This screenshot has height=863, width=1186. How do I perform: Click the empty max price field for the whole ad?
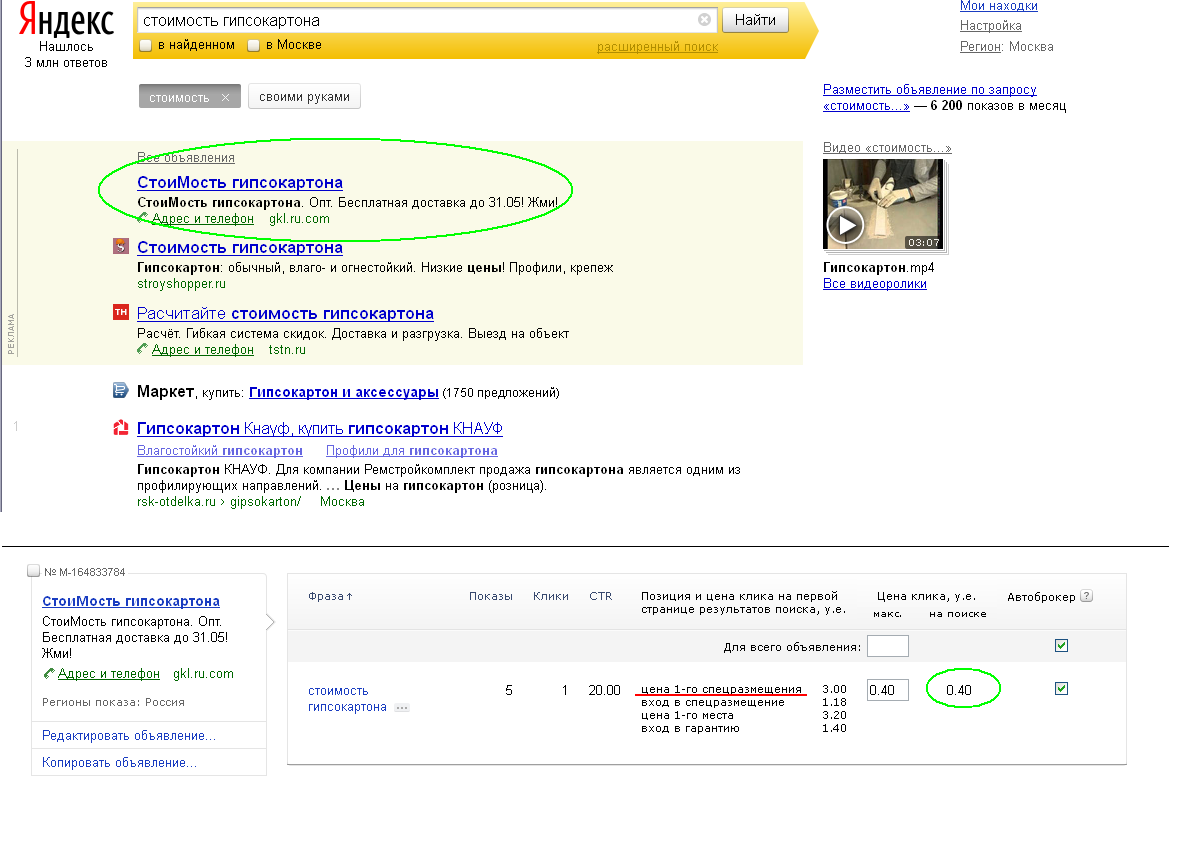pyautogui.click(x=887, y=646)
